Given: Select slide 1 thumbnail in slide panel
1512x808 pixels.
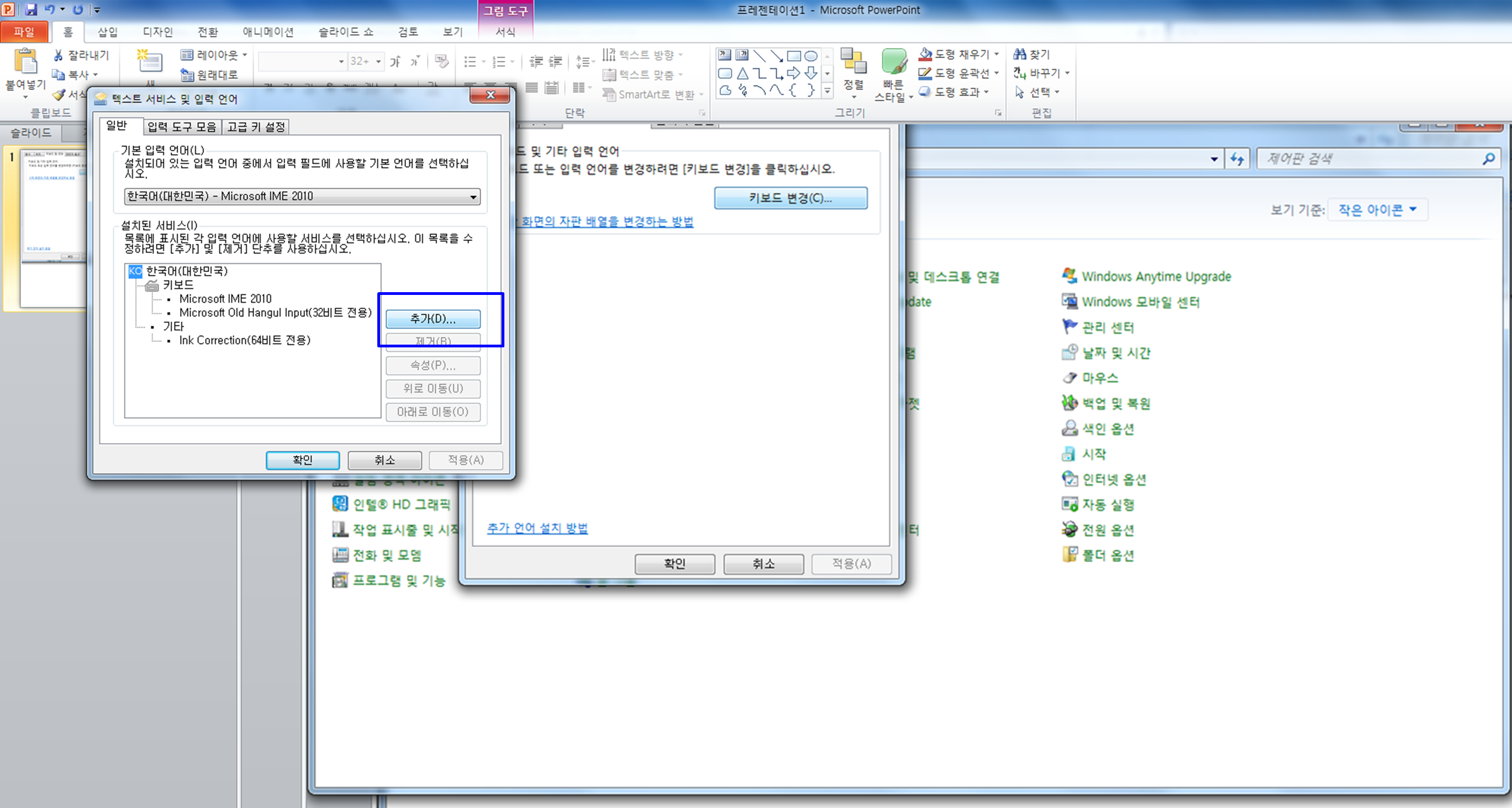Looking at the screenshot, I should click(x=53, y=228).
